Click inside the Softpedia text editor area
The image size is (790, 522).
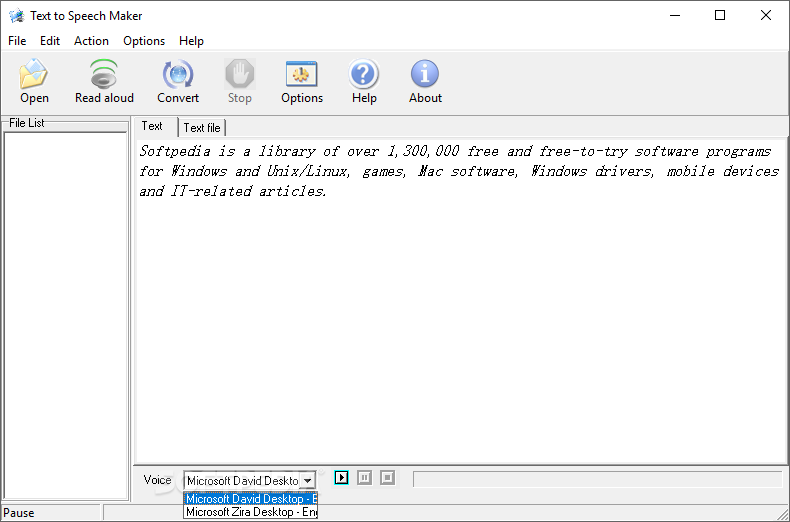460,300
